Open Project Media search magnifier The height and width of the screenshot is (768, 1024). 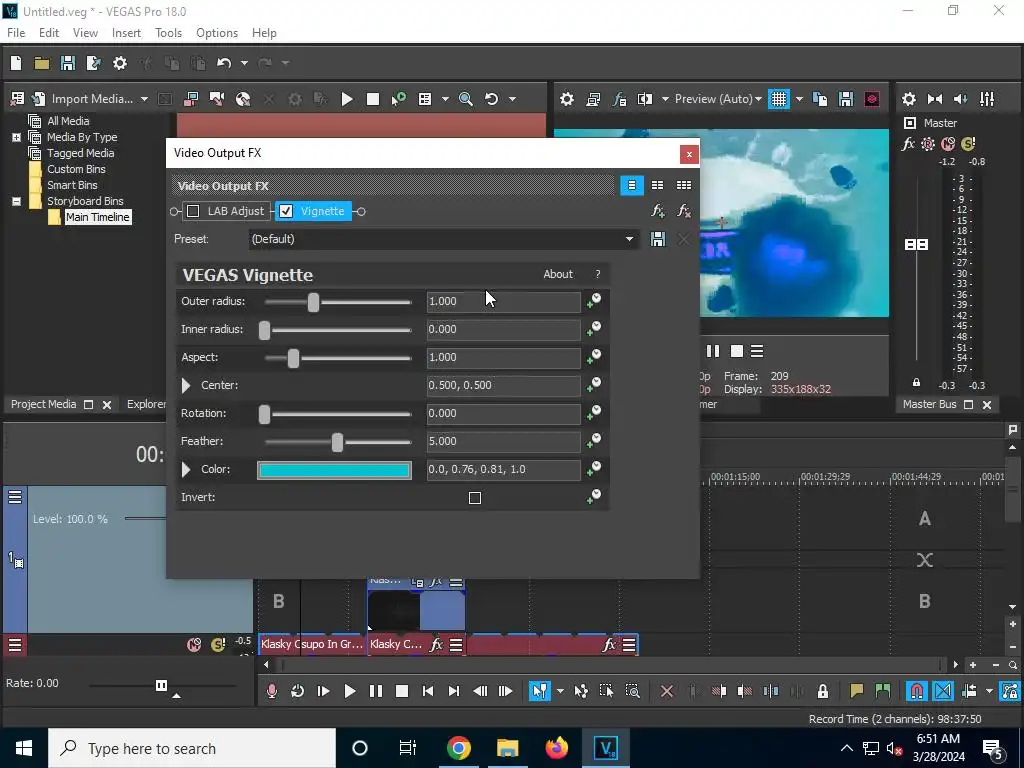point(466,99)
